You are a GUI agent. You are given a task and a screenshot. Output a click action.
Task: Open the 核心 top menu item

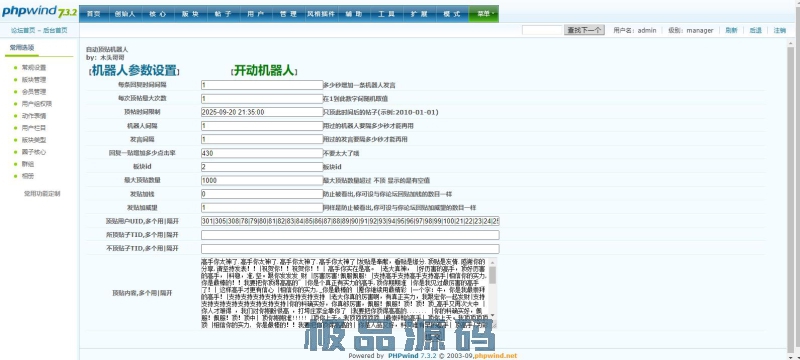point(158,14)
